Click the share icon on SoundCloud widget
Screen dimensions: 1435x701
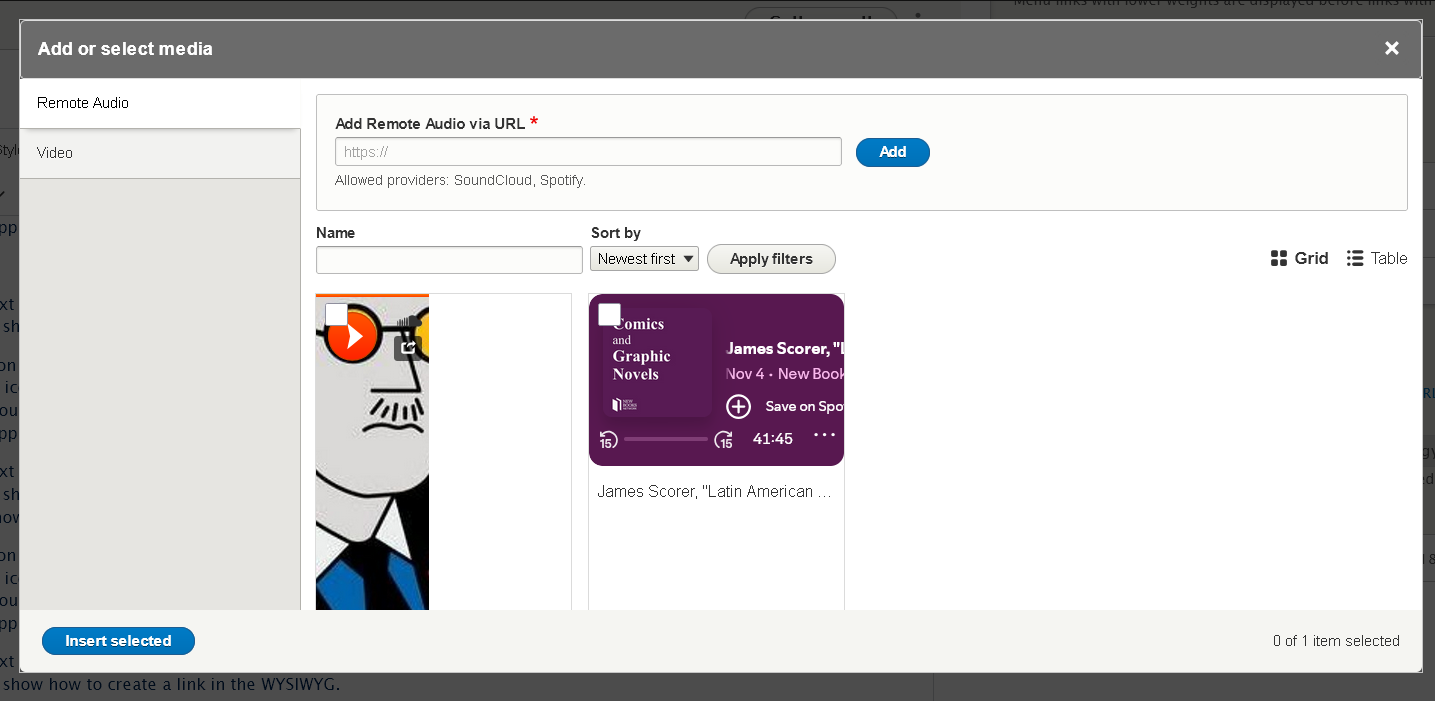tap(406, 348)
